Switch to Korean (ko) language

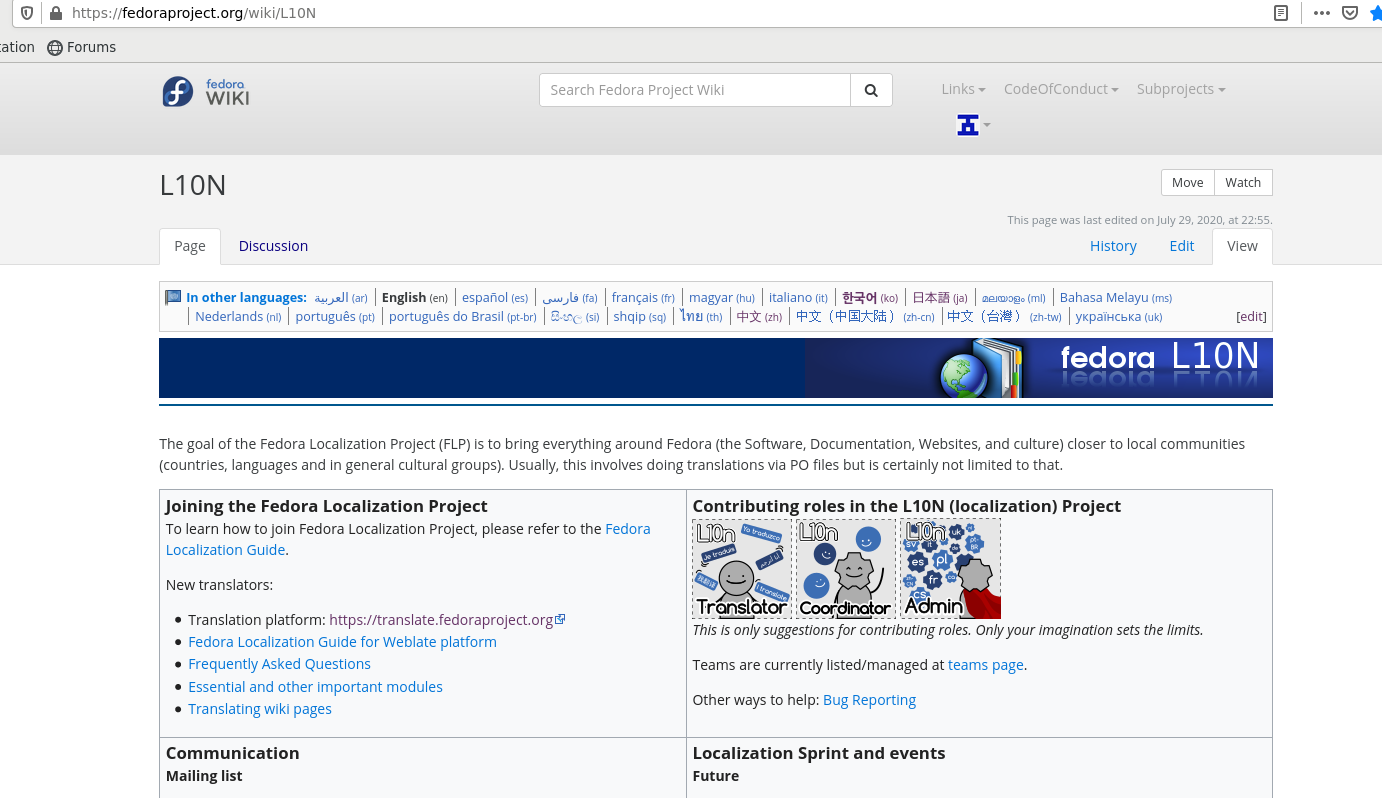tap(870, 298)
